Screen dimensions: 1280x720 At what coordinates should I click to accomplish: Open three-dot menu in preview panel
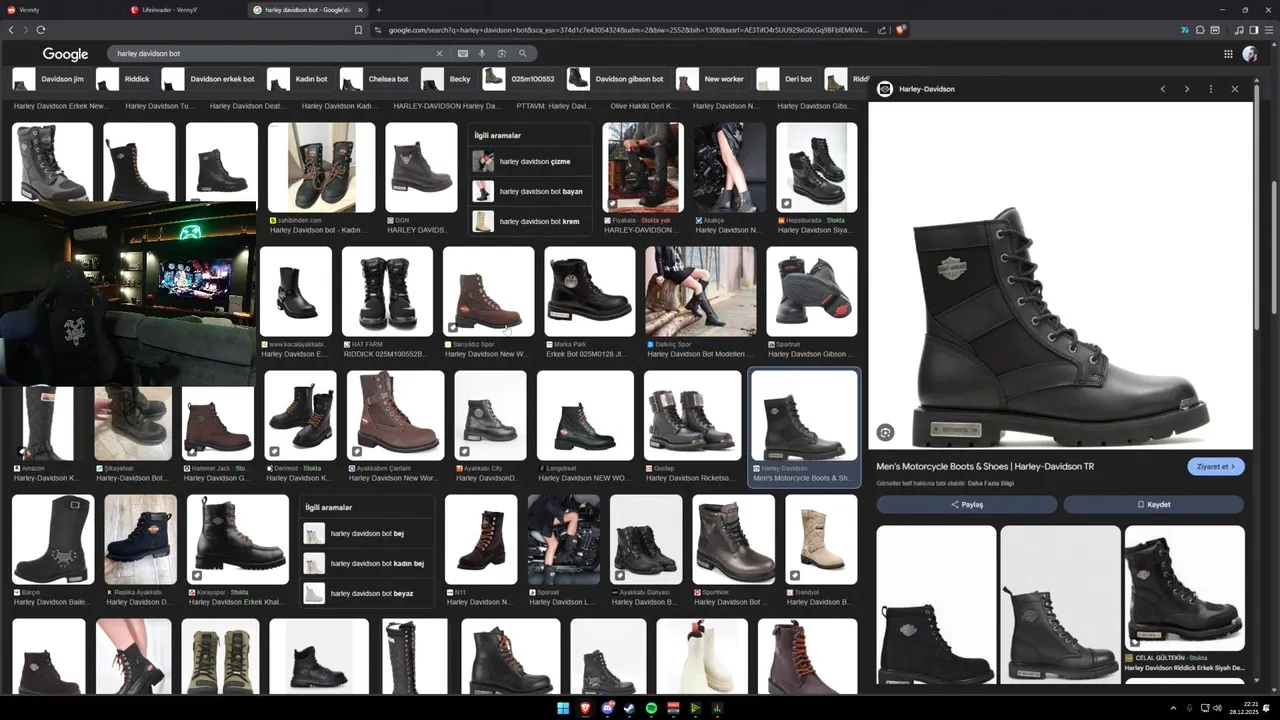point(1211,89)
